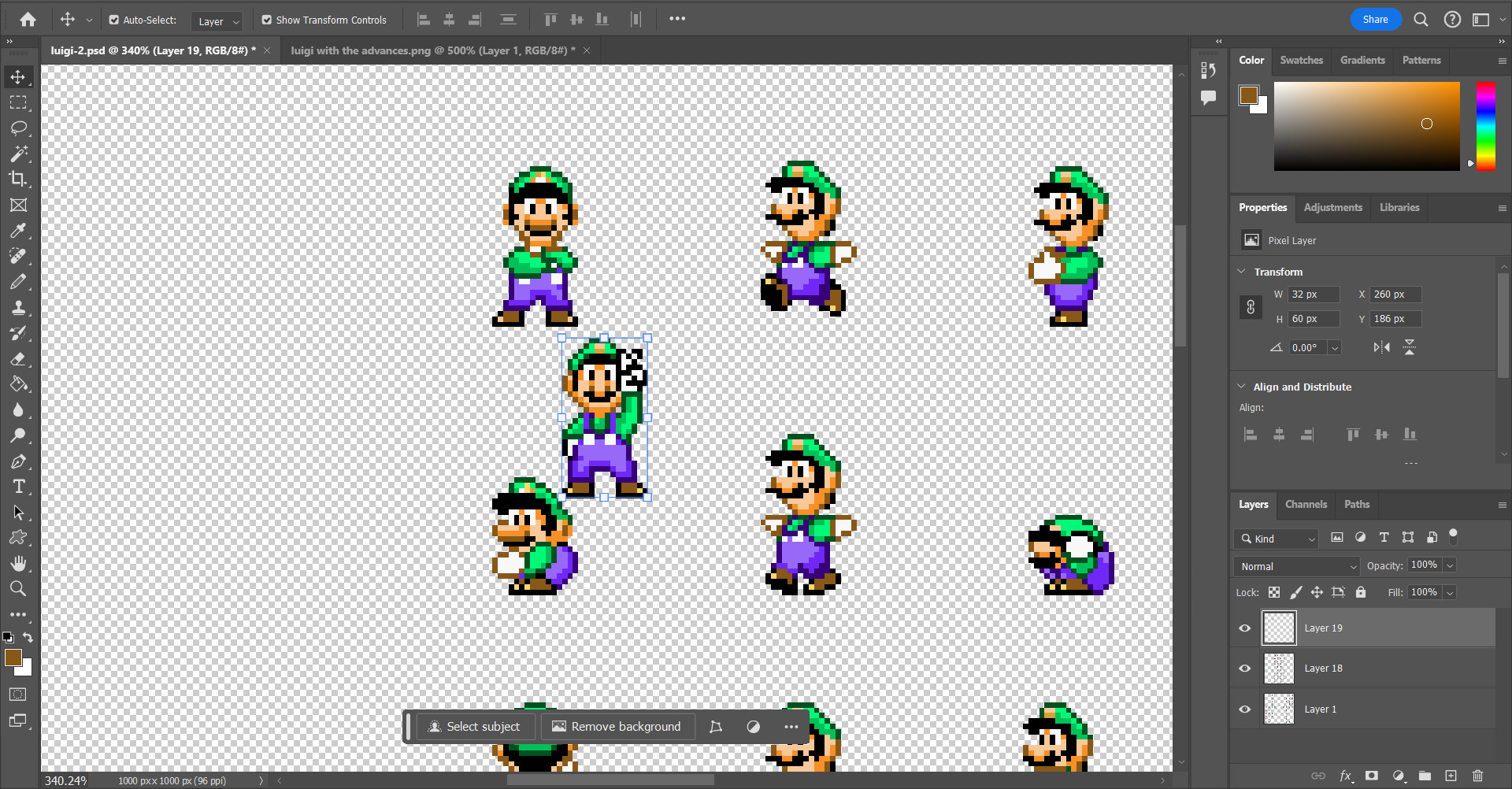Pick a color in the color gradient field
The width and height of the screenshot is (1512, 789).
coord(1366,126)
